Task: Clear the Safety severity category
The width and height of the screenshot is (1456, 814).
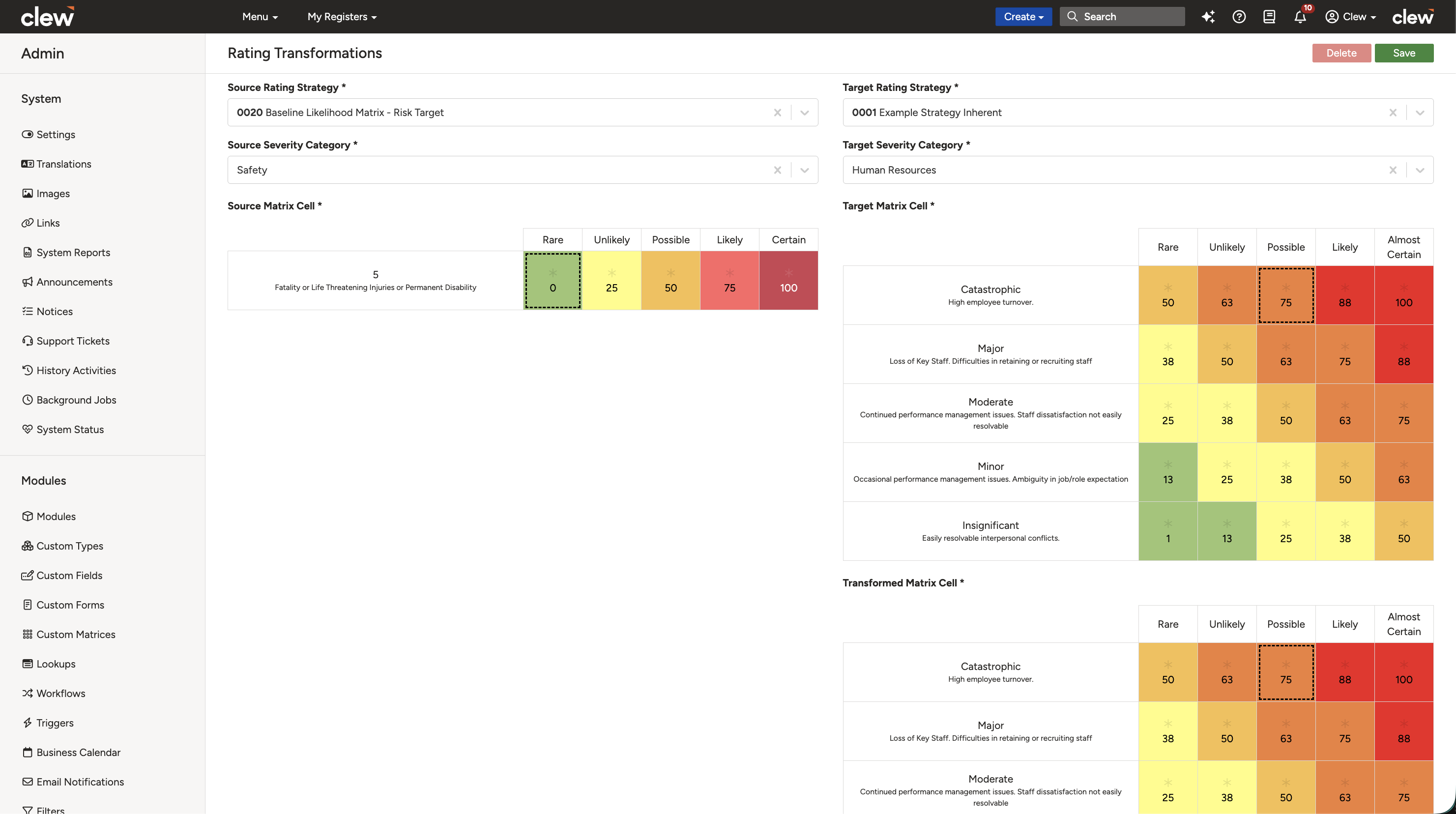Action: pyautogui.click(x=777, y=170)
